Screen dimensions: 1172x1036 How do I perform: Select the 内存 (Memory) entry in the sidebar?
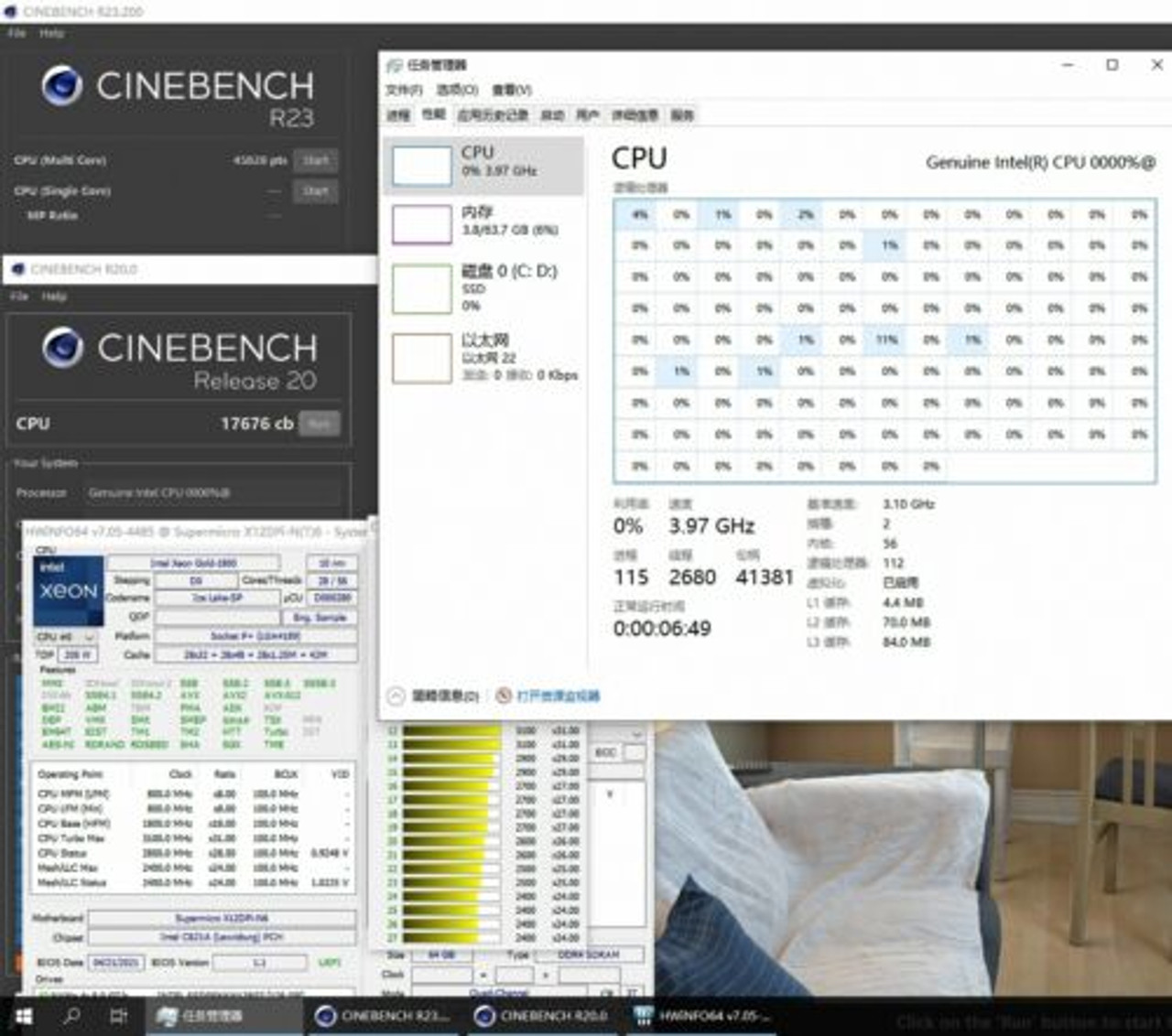click(x=483, y=222)
